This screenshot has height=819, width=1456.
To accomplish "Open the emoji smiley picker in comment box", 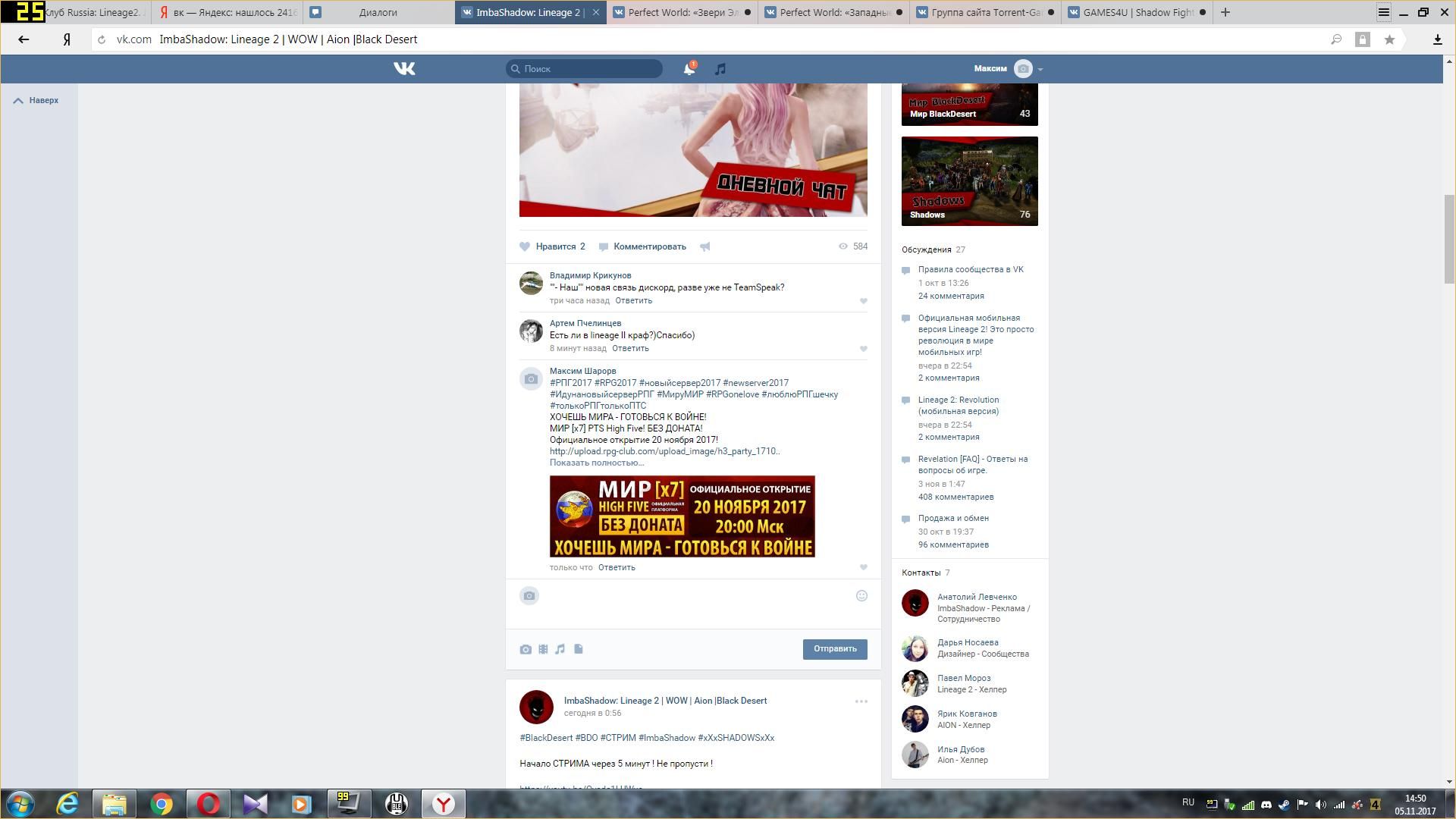I will (861, 596).
